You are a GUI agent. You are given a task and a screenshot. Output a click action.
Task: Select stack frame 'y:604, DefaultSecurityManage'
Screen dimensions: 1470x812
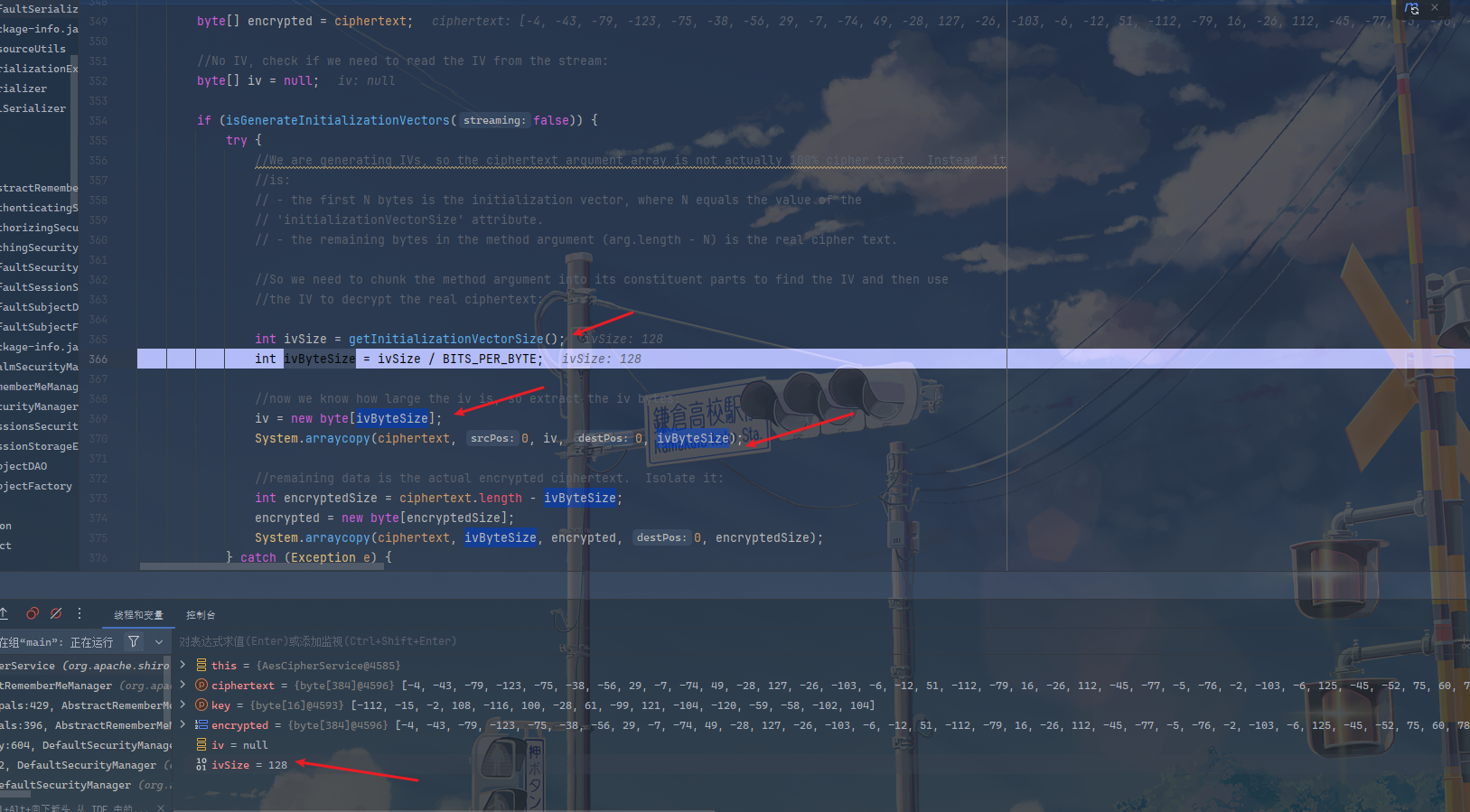coord(85,745)
